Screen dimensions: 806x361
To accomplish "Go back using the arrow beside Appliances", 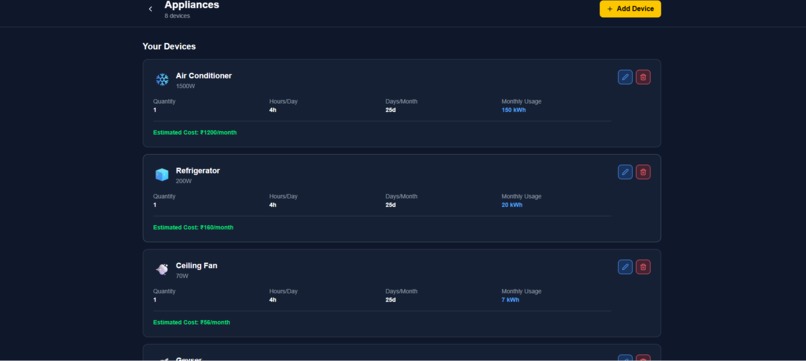I will (150, 9).
